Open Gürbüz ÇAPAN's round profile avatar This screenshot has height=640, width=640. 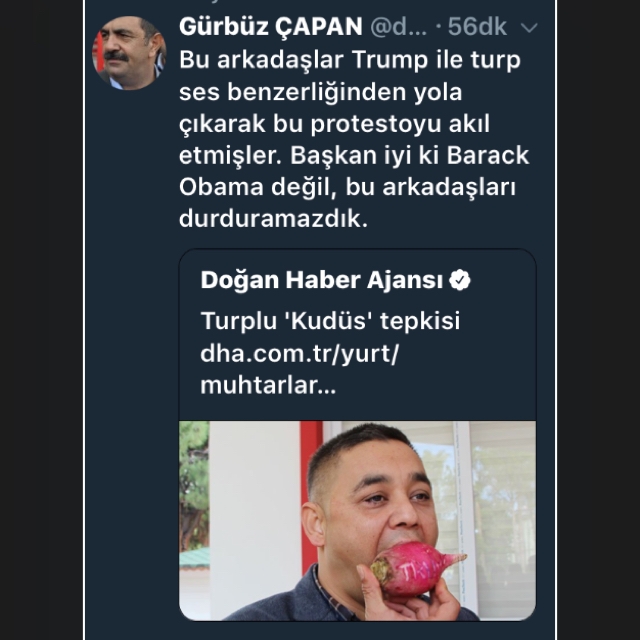[129, 53]
